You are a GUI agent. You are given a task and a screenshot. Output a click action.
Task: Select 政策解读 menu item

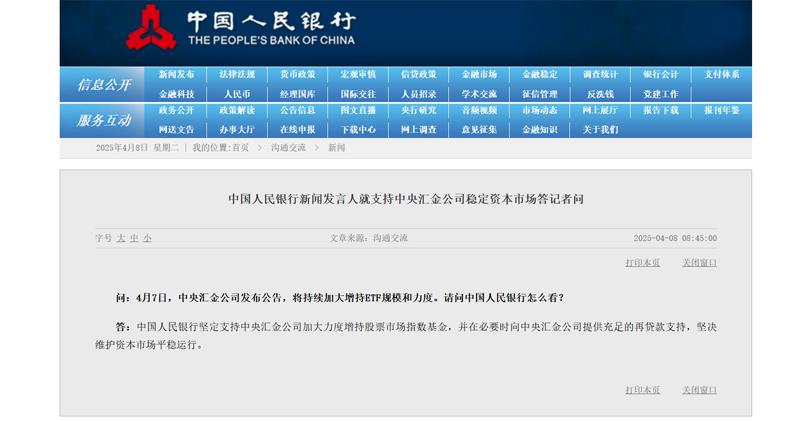pyautogui.click(x=237, y=110)
